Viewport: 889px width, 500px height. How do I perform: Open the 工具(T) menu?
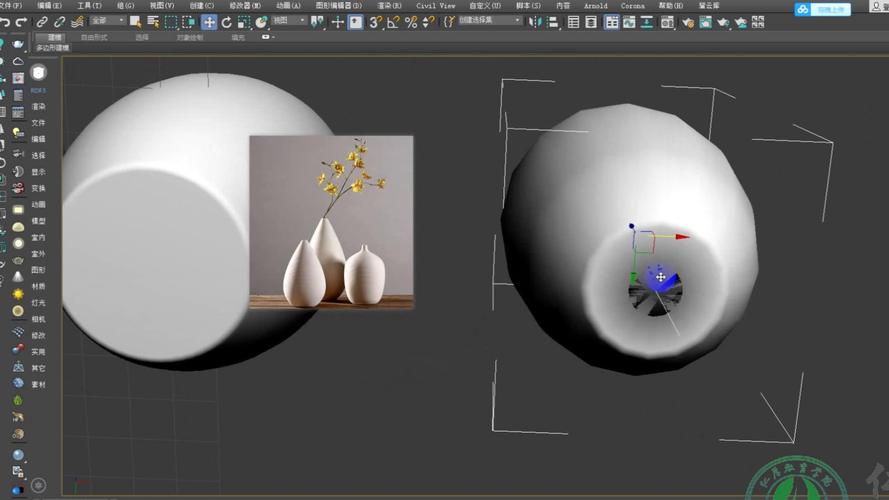click(89, 5)
